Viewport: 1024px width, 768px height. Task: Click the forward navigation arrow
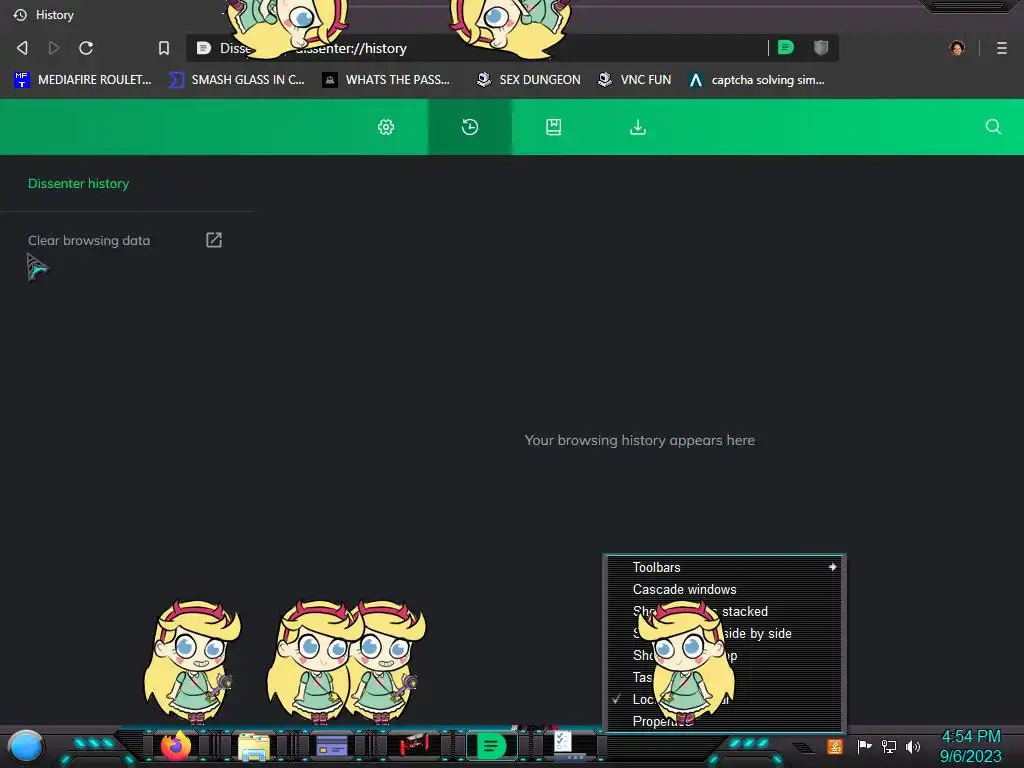click(x=54, y=48)
